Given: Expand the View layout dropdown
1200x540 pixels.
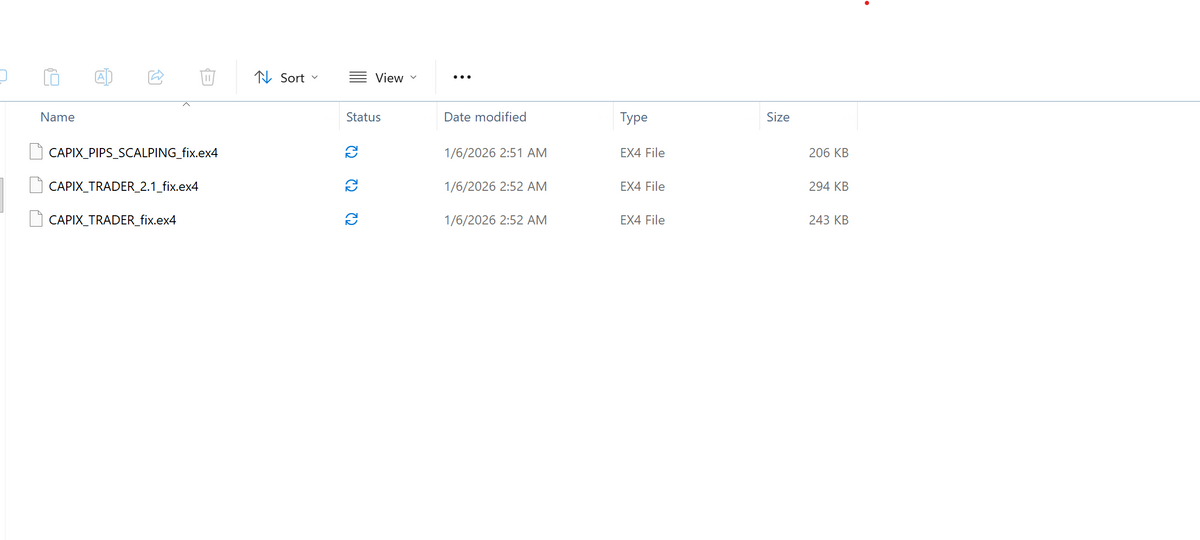Looking at the screenshot, I should [x=383, y=77].
